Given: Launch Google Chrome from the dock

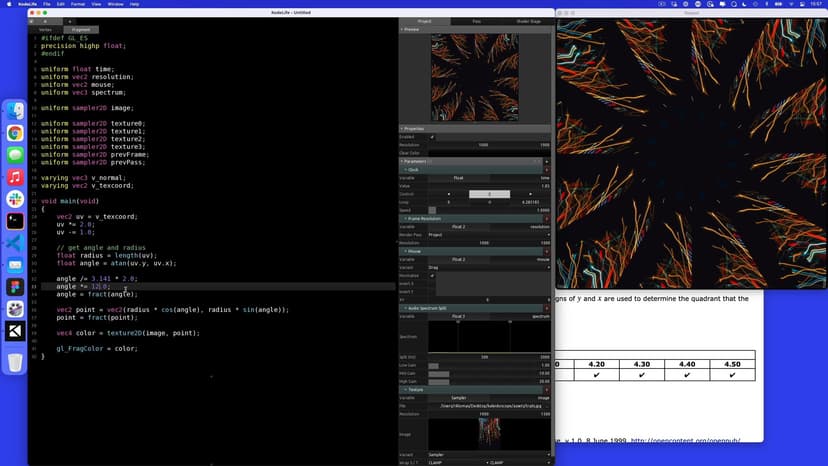Looking at the screenshot, I should [15, 133].
